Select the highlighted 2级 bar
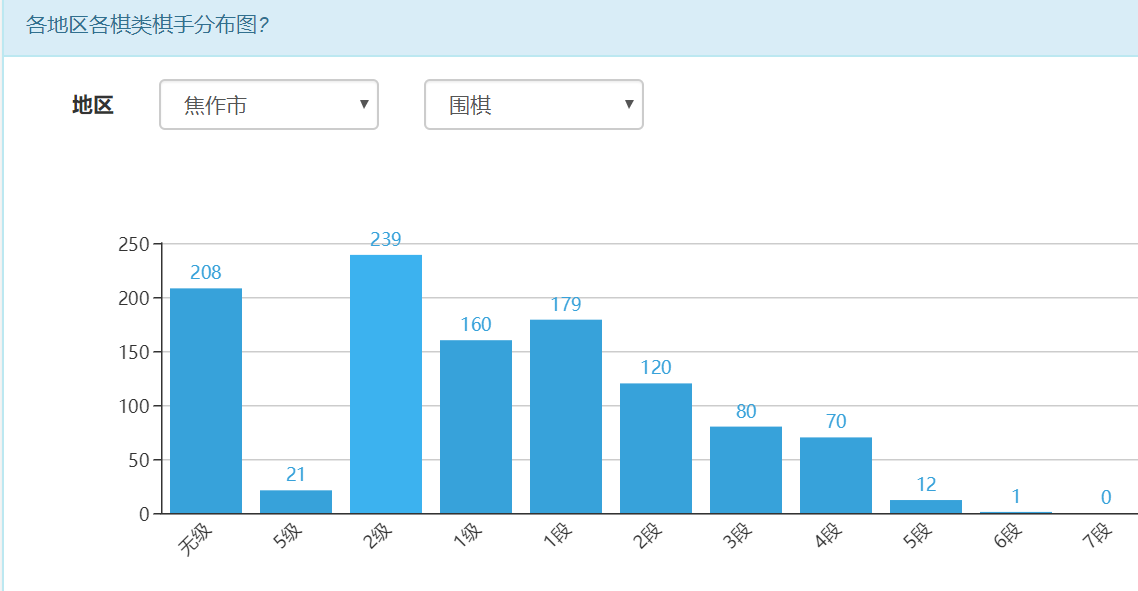1138x591 pixels. tap(386, 385)
